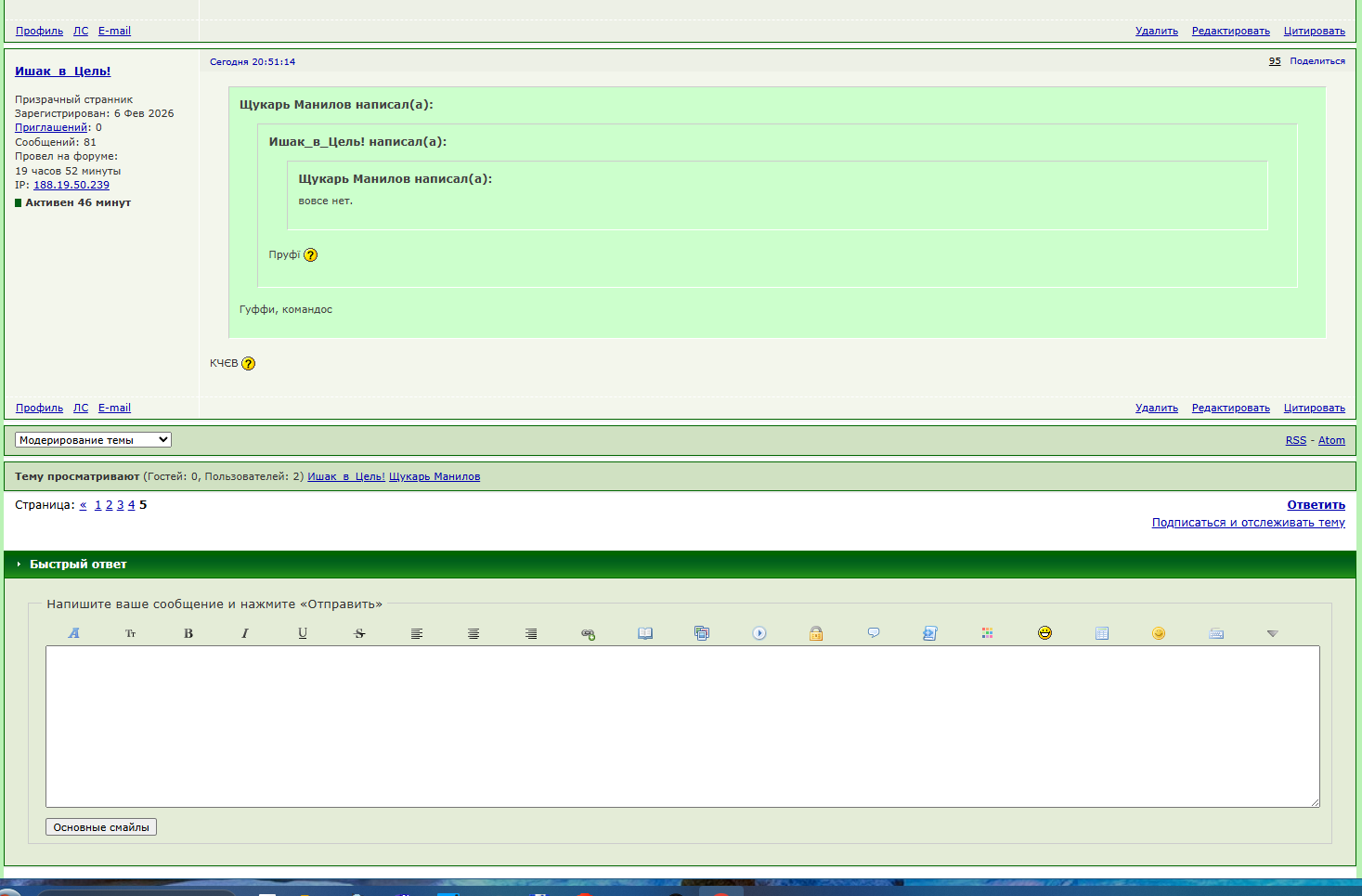Click the Сегодня 20:51:14 timestamp
Screen dimensions: 1362x896
pyautogui.click(x=253, y=62)
